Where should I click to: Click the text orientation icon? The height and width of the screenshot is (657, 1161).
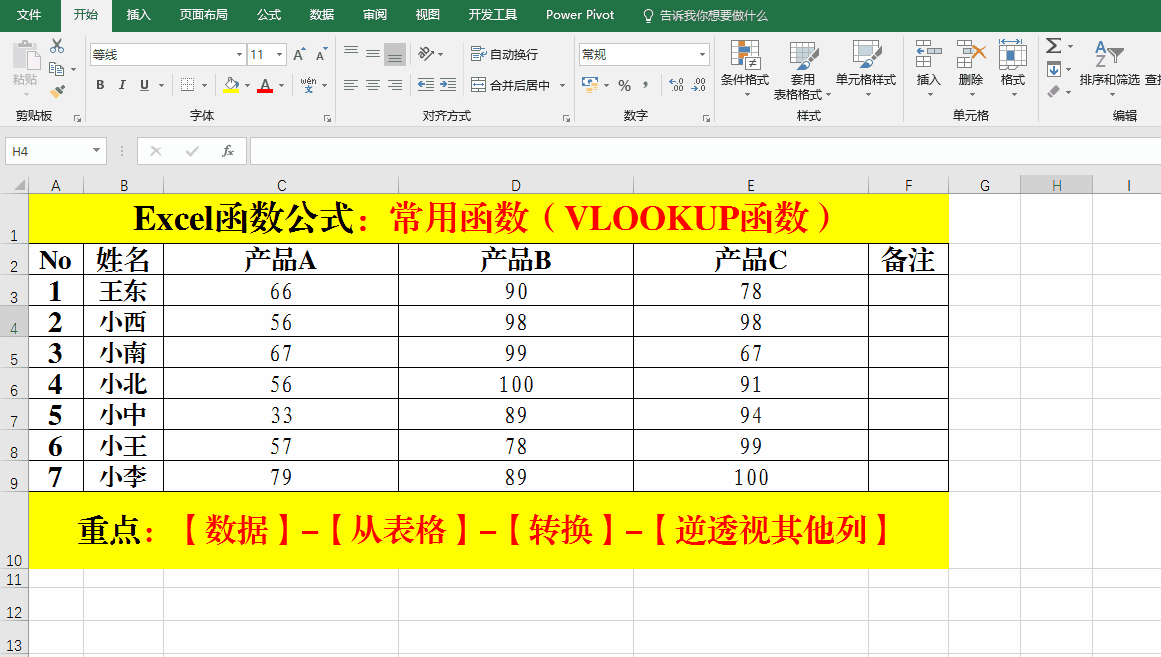click(426, 53)
